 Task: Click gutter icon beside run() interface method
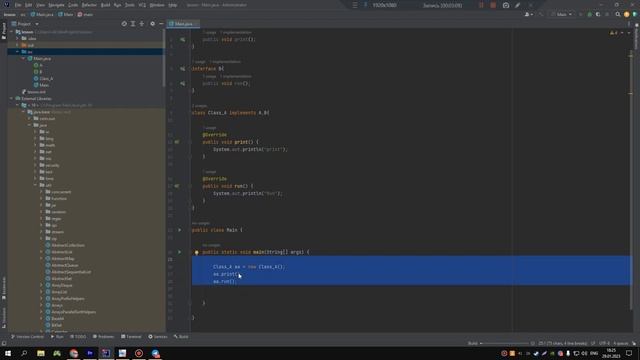182,83
